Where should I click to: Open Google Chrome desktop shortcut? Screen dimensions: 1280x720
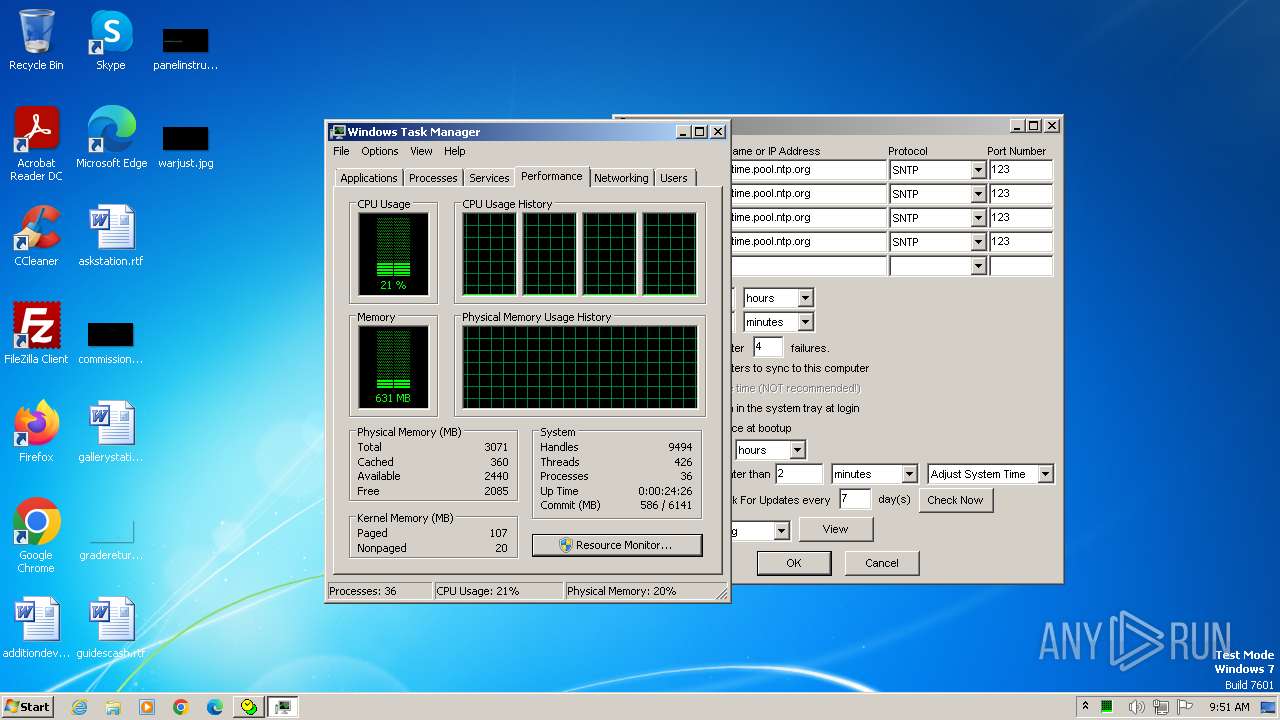pyautogui.click(x=36, y=536)
